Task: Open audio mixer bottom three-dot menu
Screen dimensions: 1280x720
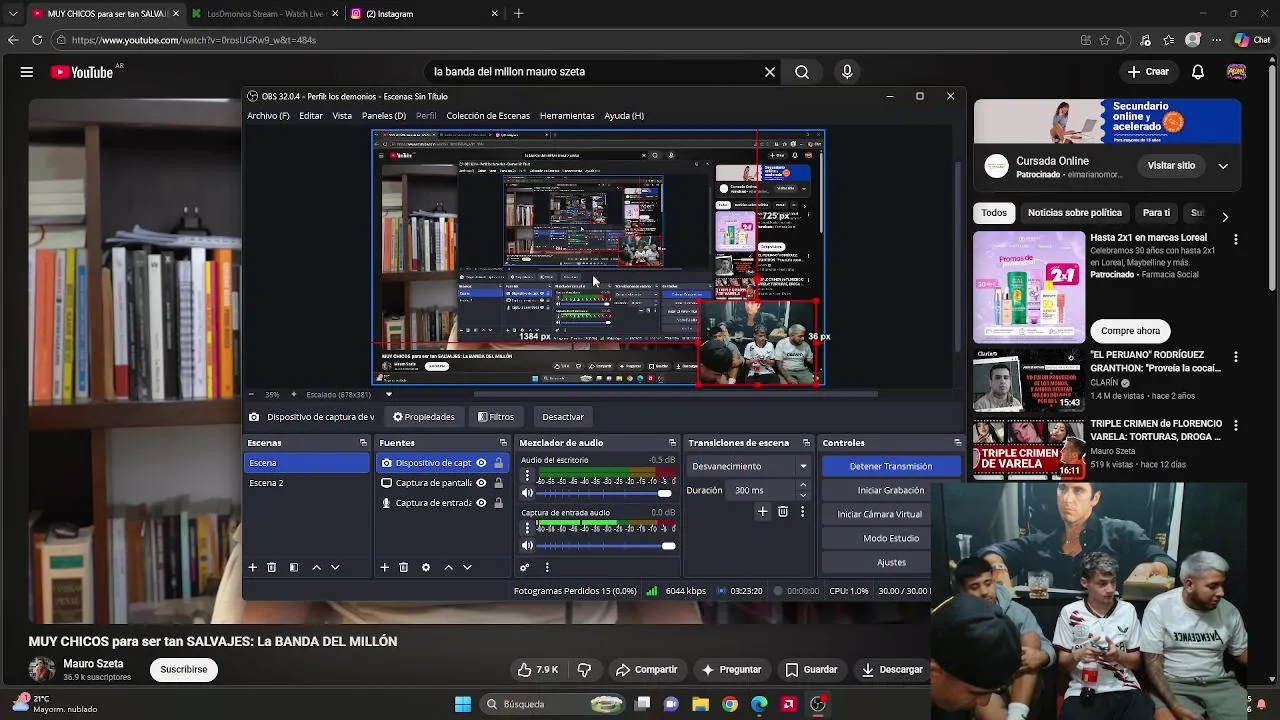Action: point(547,567)
